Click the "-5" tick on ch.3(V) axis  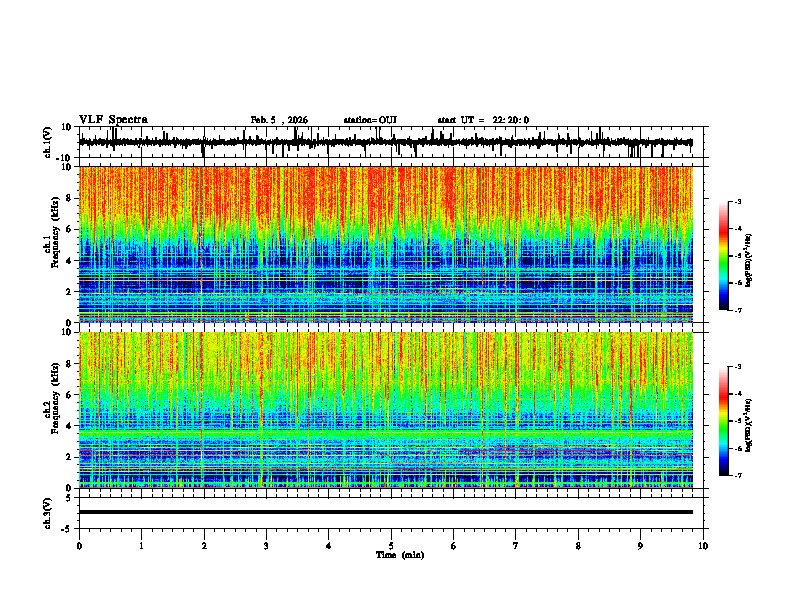click(x=68, y=529)
